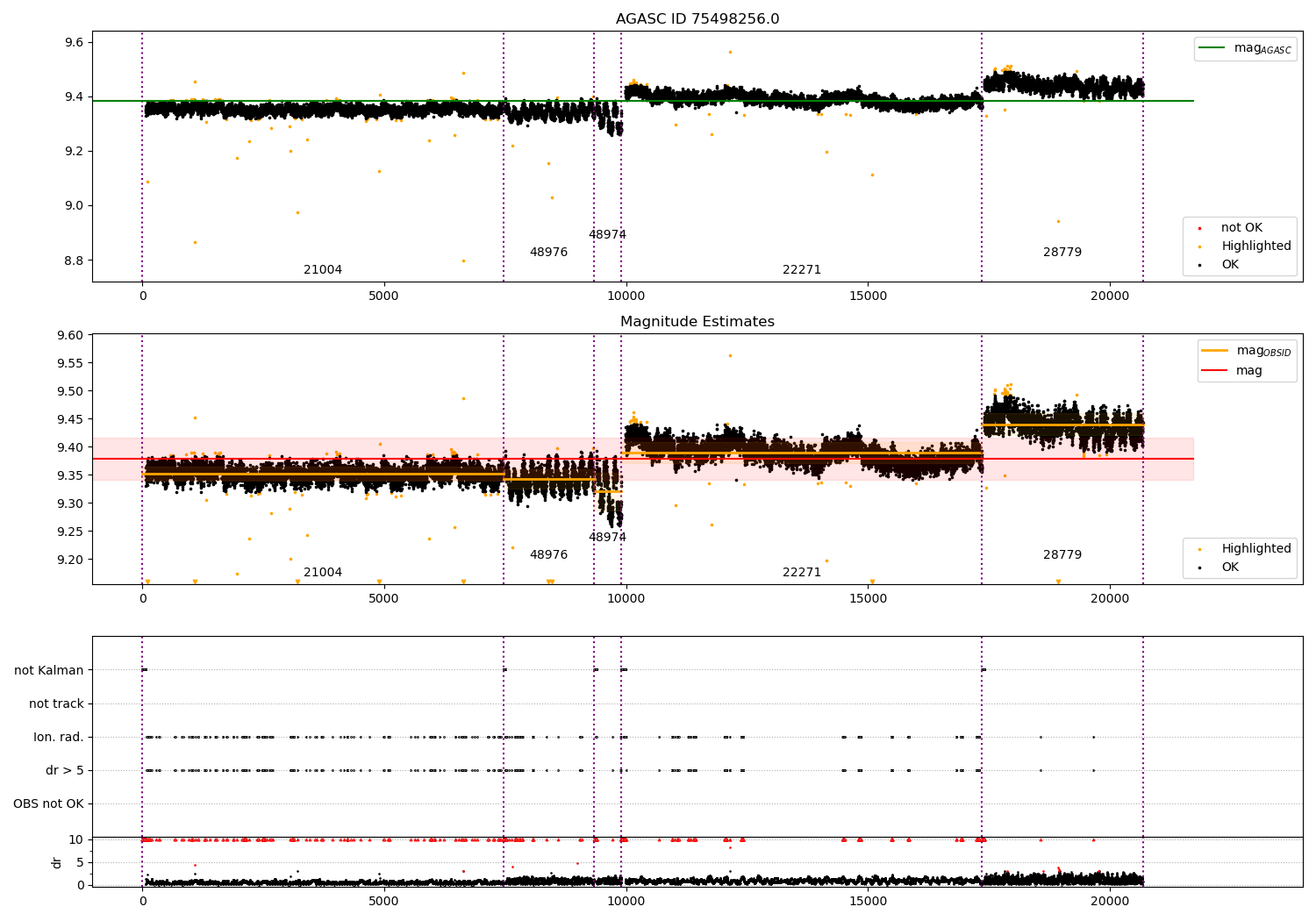1316x921 pixels.
Task: Click obsid label 48974 in AGASC ID plot
Action: click(607, 235)
